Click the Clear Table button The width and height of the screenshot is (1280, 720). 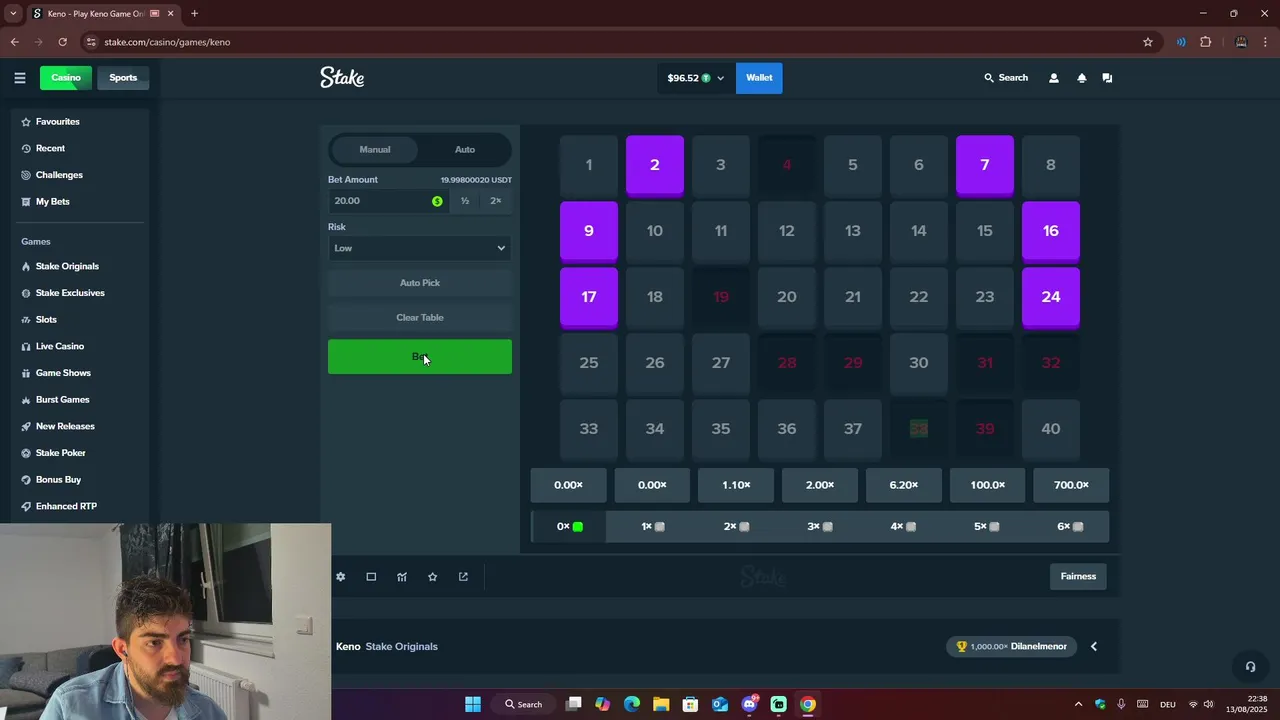pos(420,318)
